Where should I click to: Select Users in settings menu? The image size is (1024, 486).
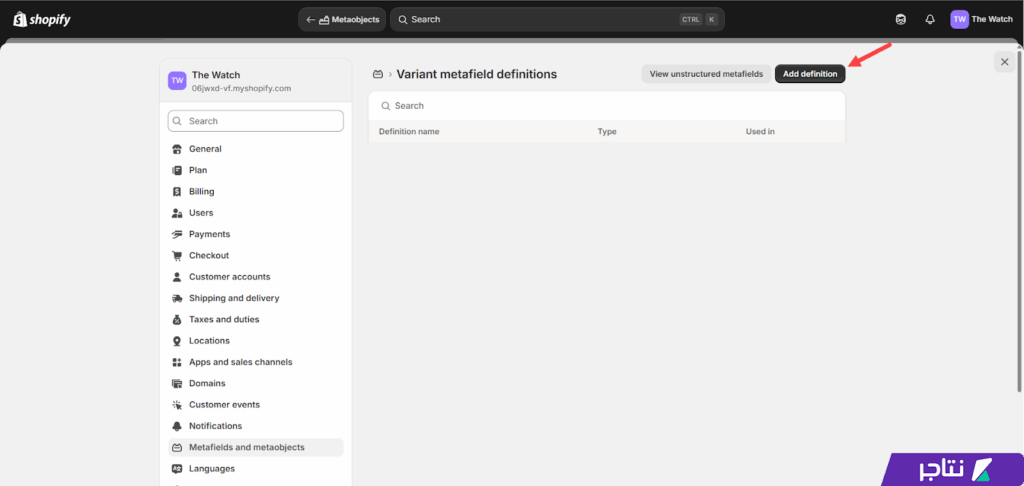(x=201, y=213)
